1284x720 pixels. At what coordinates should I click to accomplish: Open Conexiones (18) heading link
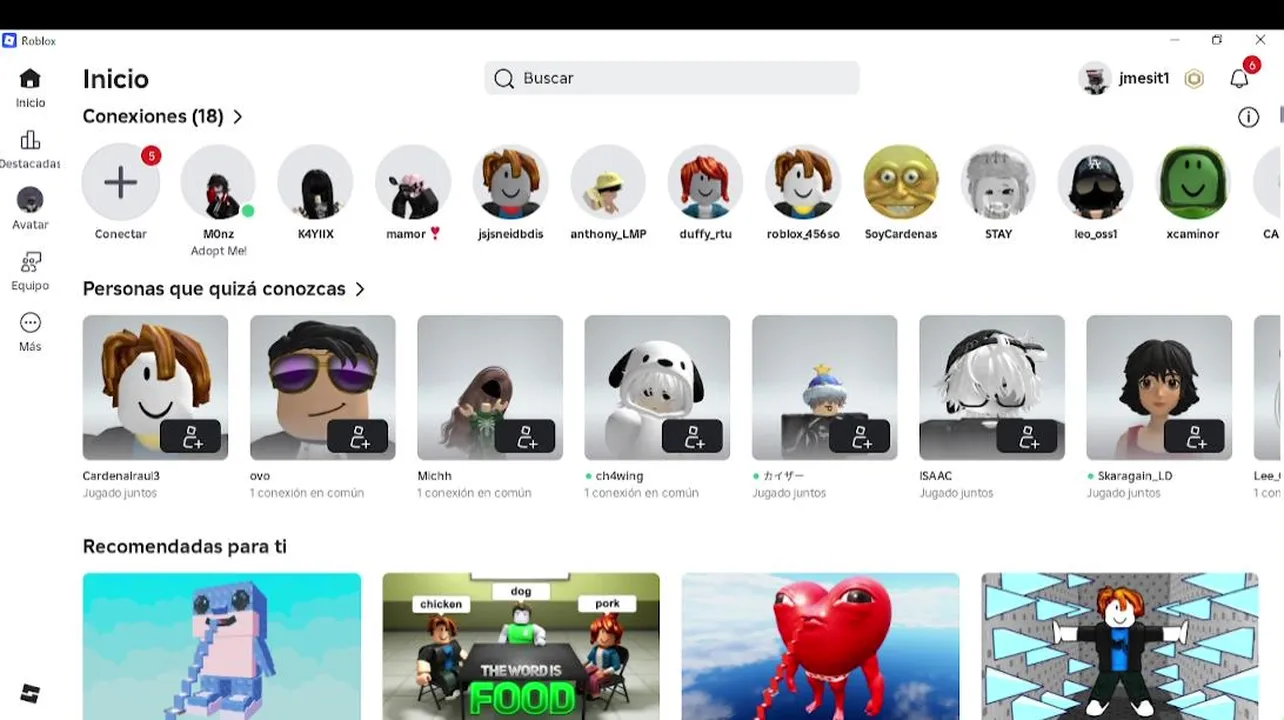pos(153,117)
